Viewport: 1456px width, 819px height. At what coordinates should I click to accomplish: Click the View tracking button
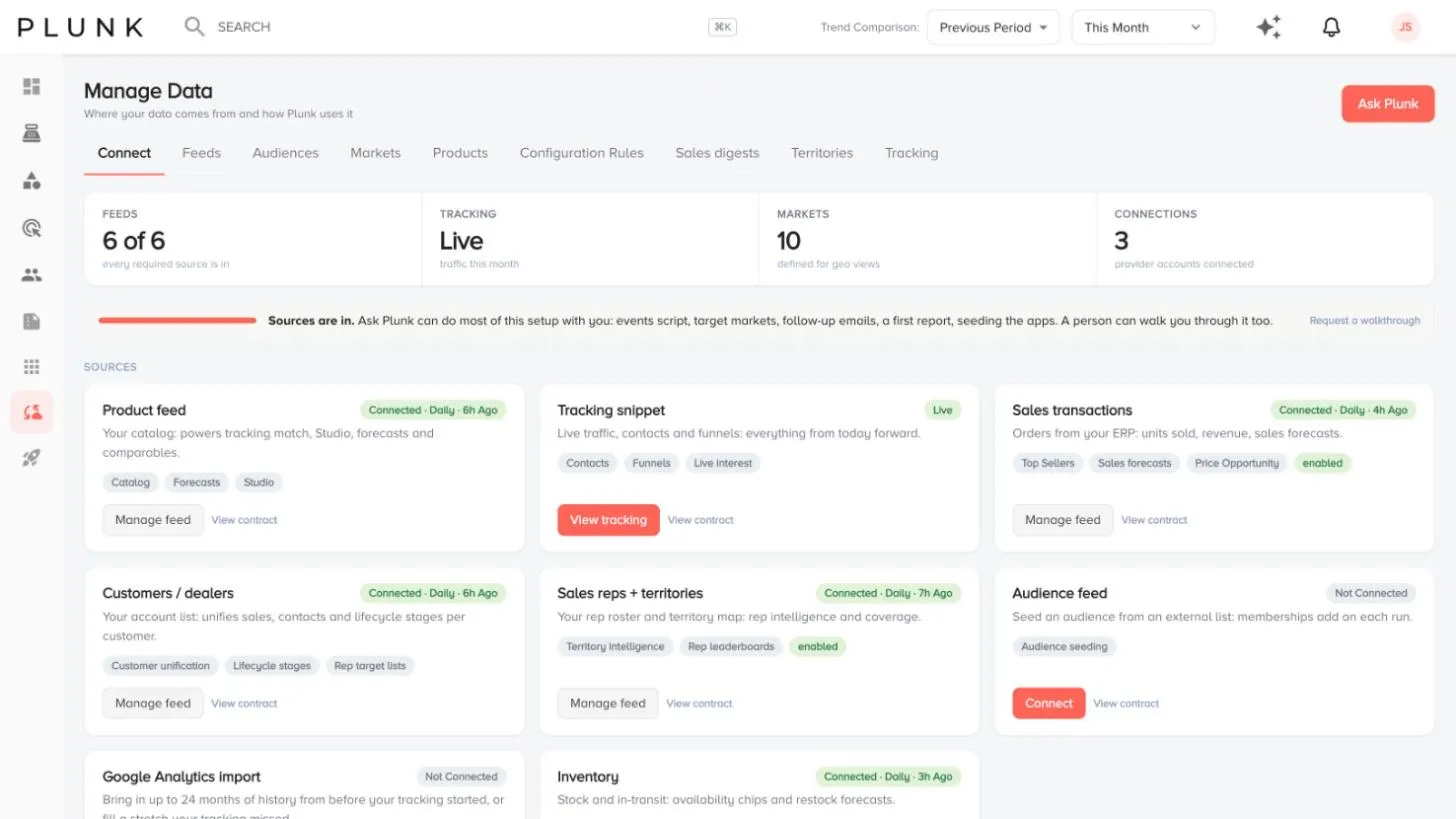(608, 520)
